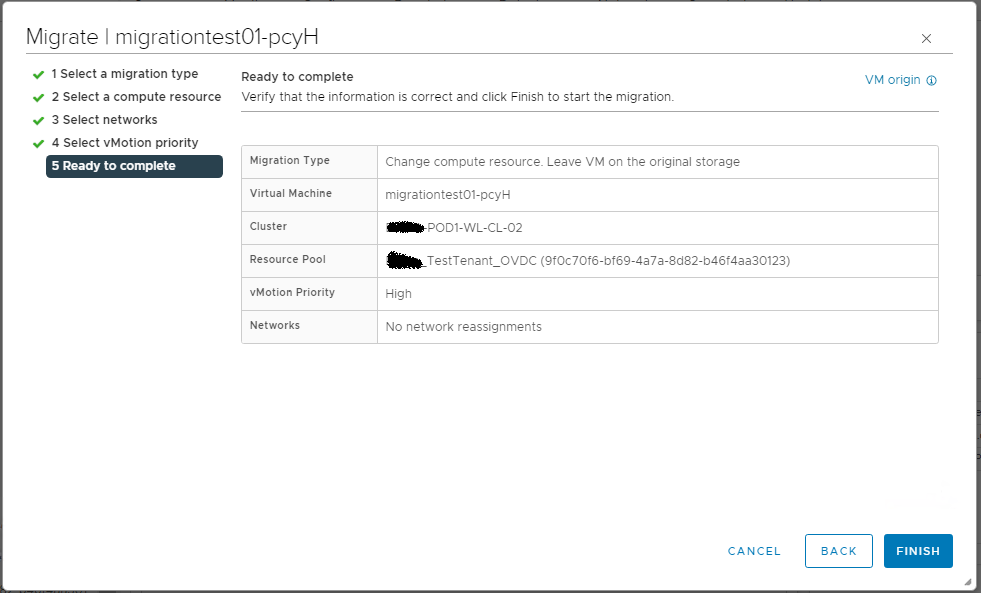Click the Virtual Machine row label
This screenshot has width=981, height=593.
[290, 194]
